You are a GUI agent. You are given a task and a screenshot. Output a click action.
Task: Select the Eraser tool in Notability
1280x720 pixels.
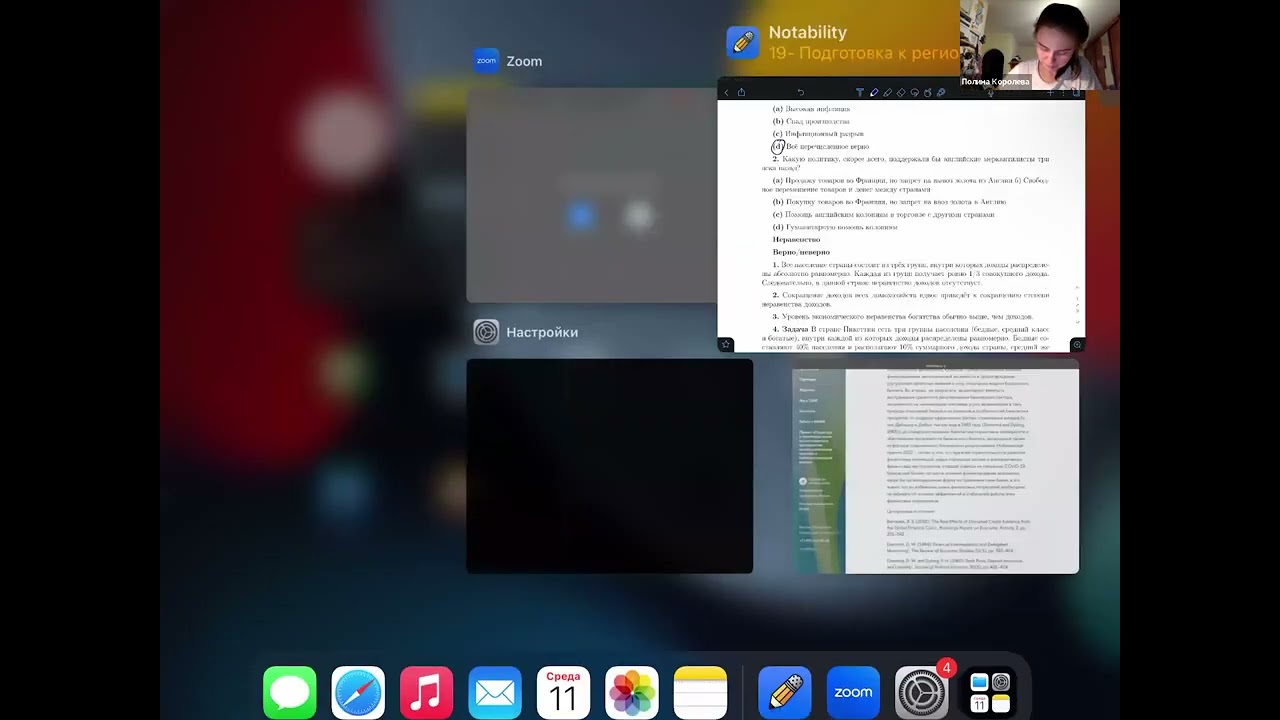pos(901,92)
